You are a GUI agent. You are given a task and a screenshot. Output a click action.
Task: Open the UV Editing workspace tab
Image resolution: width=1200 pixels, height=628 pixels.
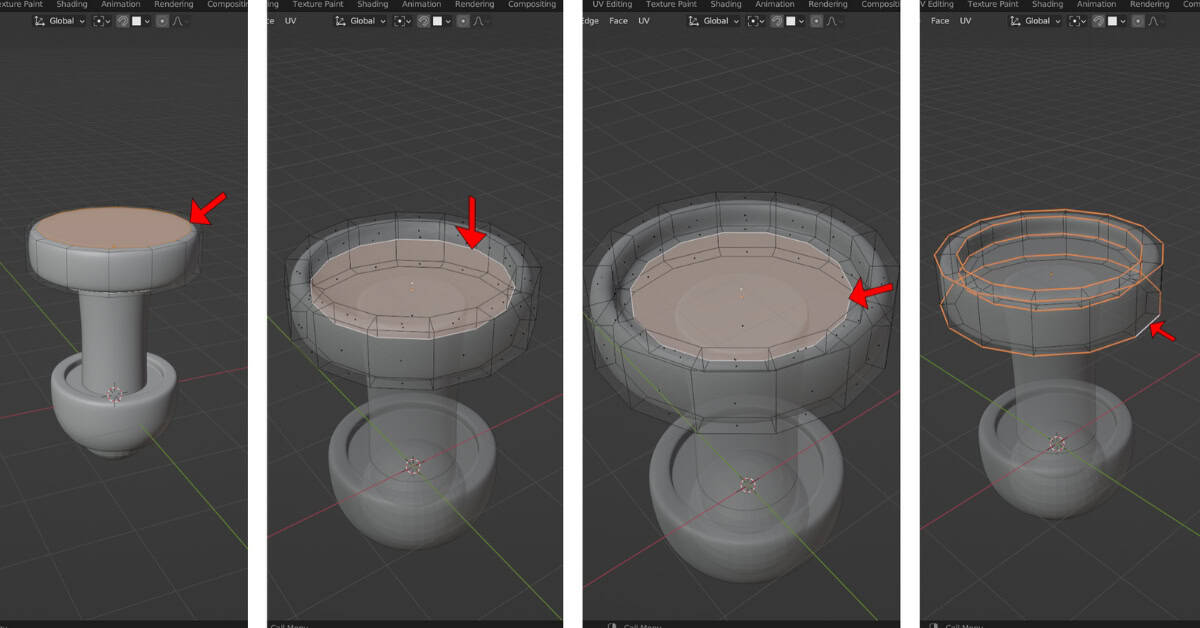[x=611, y=4]
